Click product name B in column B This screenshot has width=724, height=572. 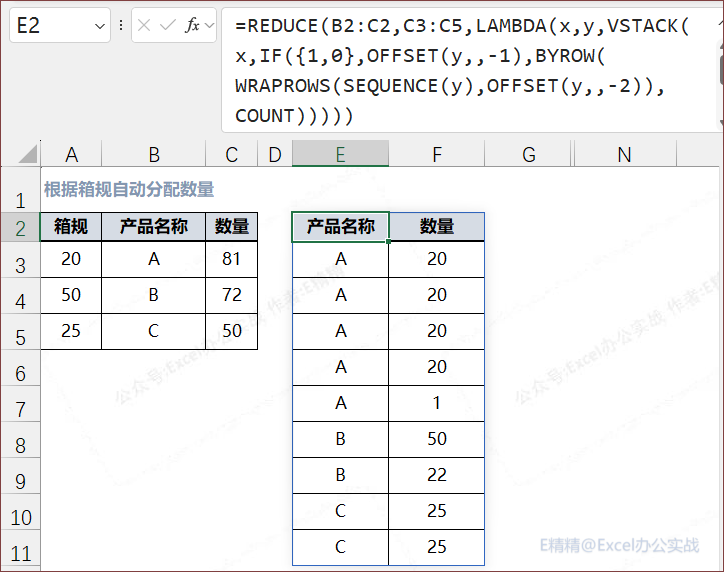[x=154, y=295]
